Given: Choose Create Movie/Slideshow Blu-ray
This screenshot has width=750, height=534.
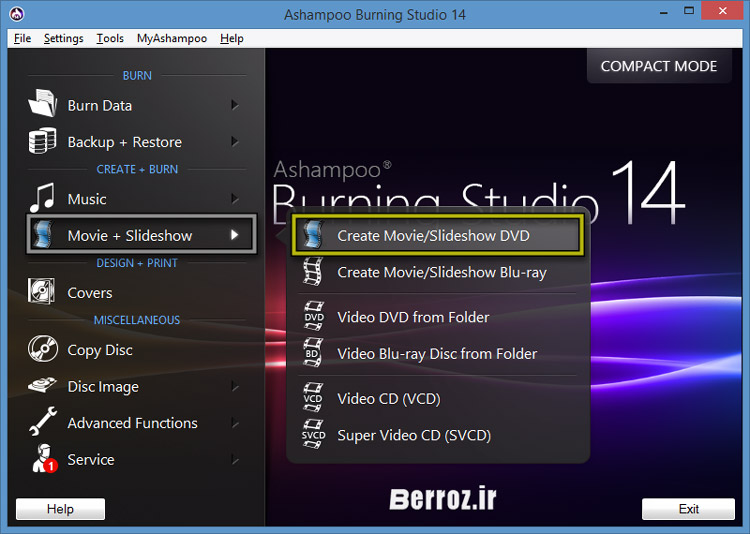Looking at the screenshot, I should [x=441, y=272].
